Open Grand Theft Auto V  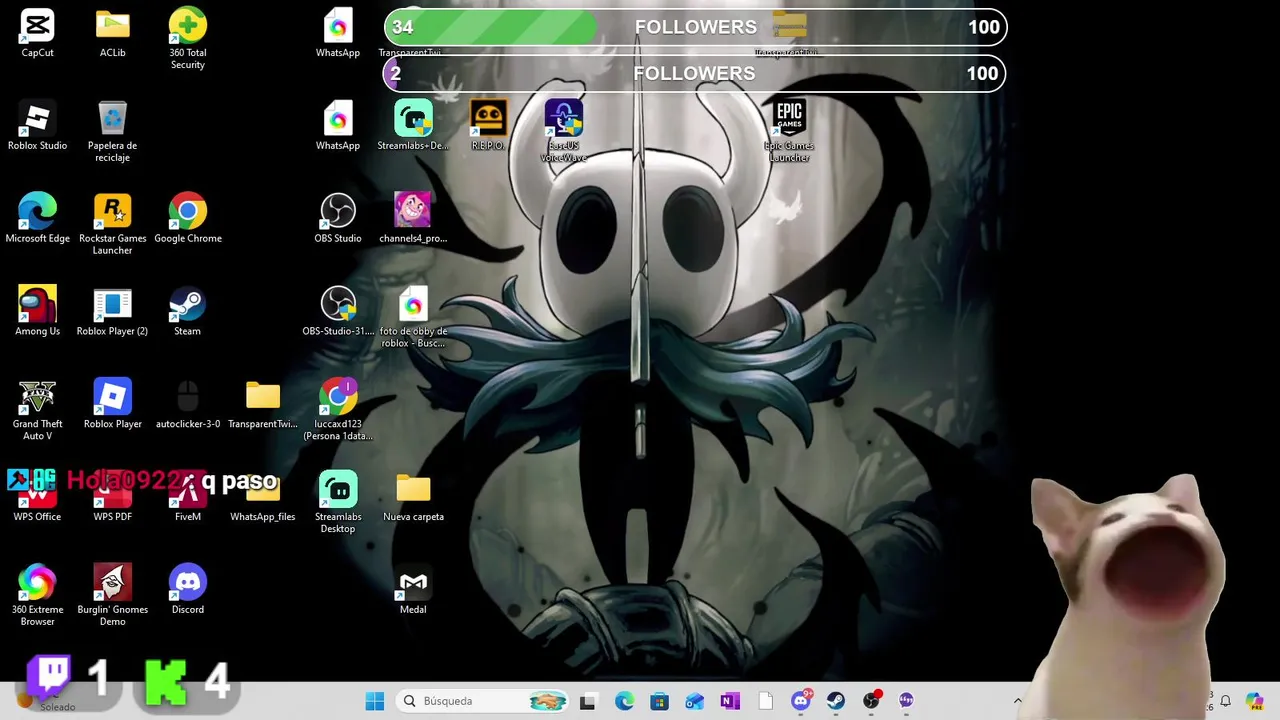(37, 411)
